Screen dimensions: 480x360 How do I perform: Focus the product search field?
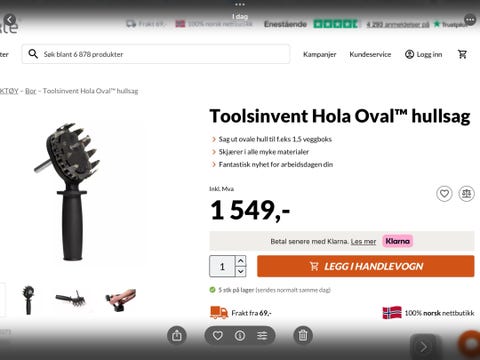156,54
